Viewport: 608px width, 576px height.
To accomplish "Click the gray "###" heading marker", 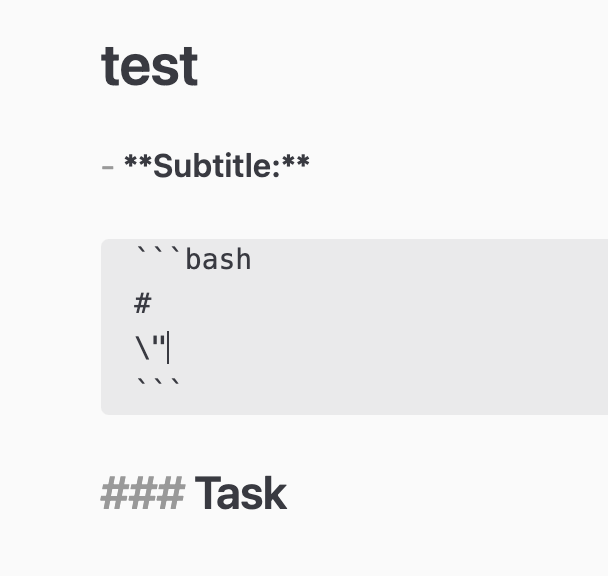I will tap(142, 494).
